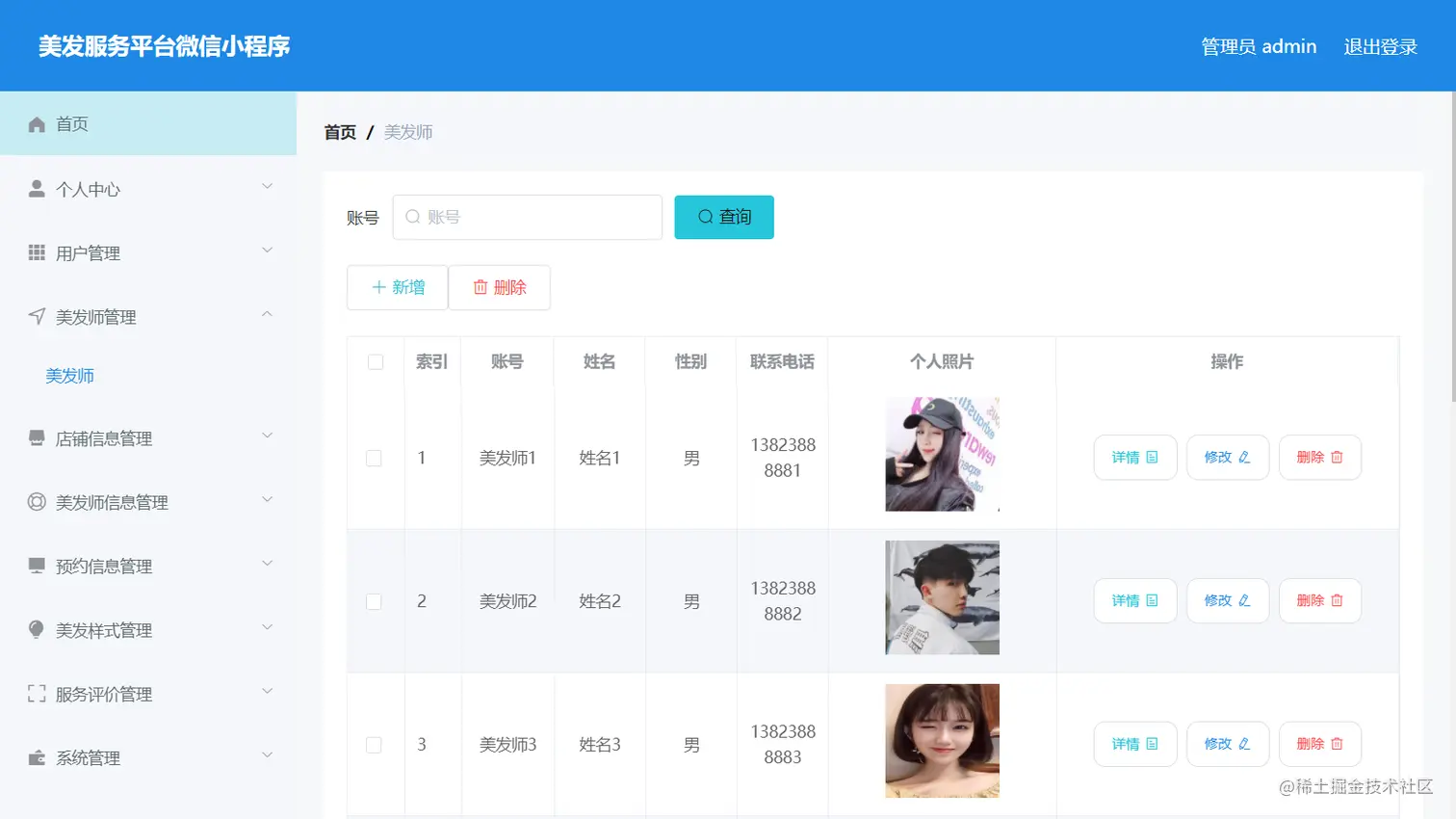
Task: Expand the 个人中心 submenu arrow
Action: click(x=268, y=186)
